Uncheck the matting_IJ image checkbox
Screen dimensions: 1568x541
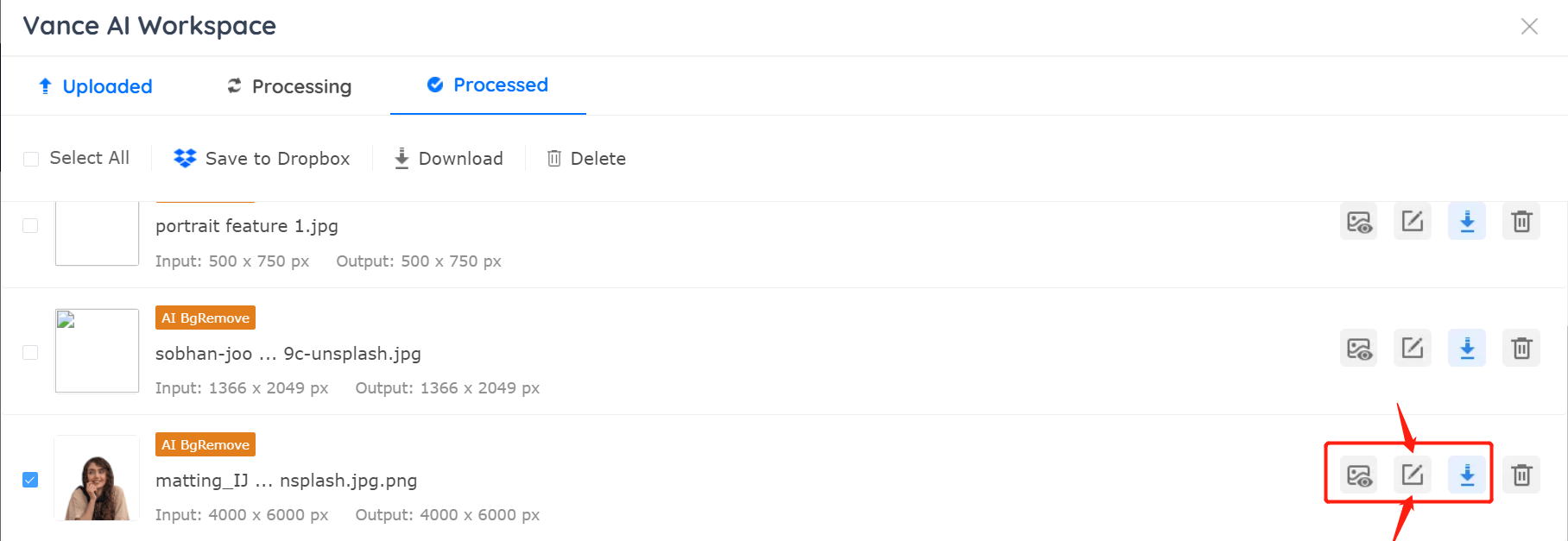click(x=30, y=480)
